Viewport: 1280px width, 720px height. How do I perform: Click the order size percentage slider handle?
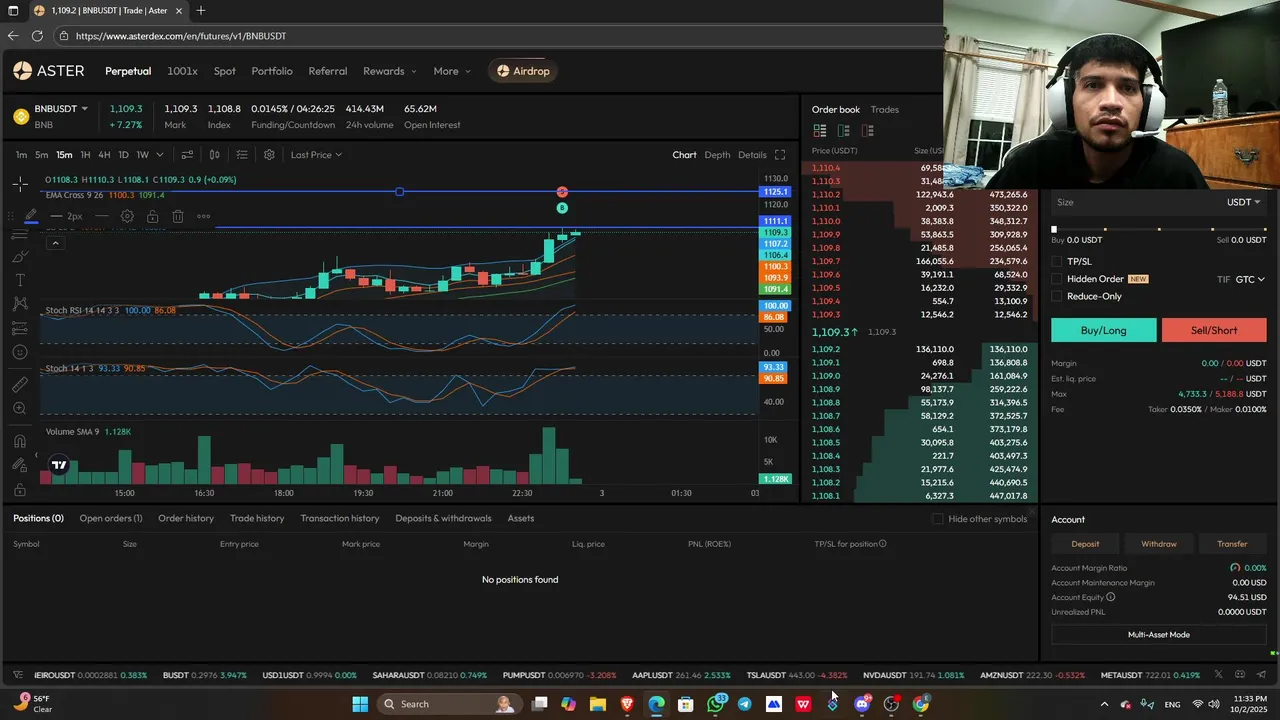[x=1054, y=229]
